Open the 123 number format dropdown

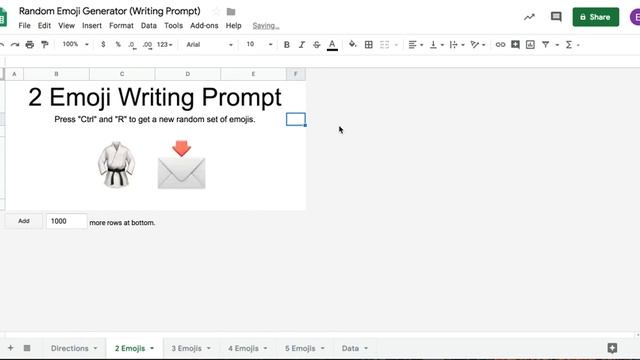pos(165,44)
